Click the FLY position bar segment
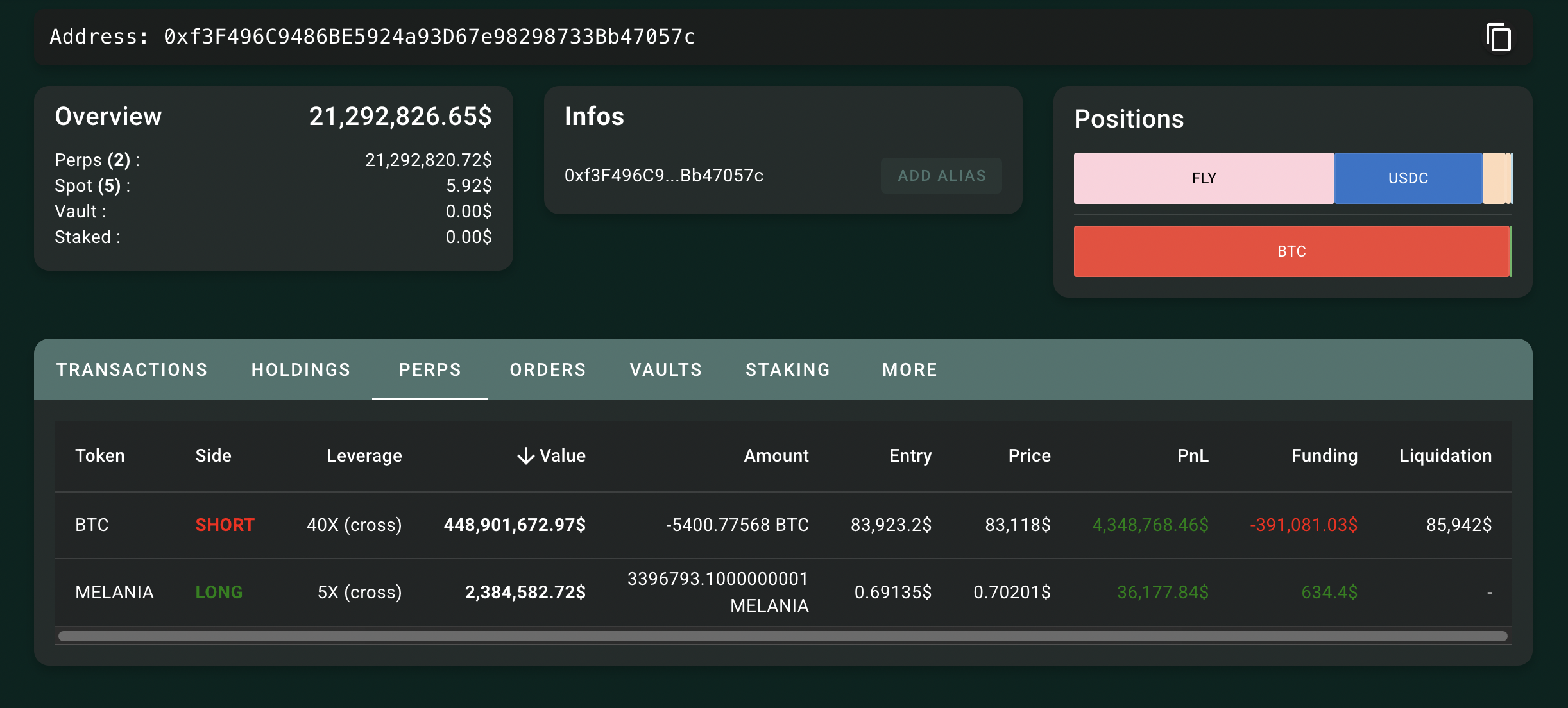The width and height of the screenshot is (1568, 708). (x=1204, y=178)
